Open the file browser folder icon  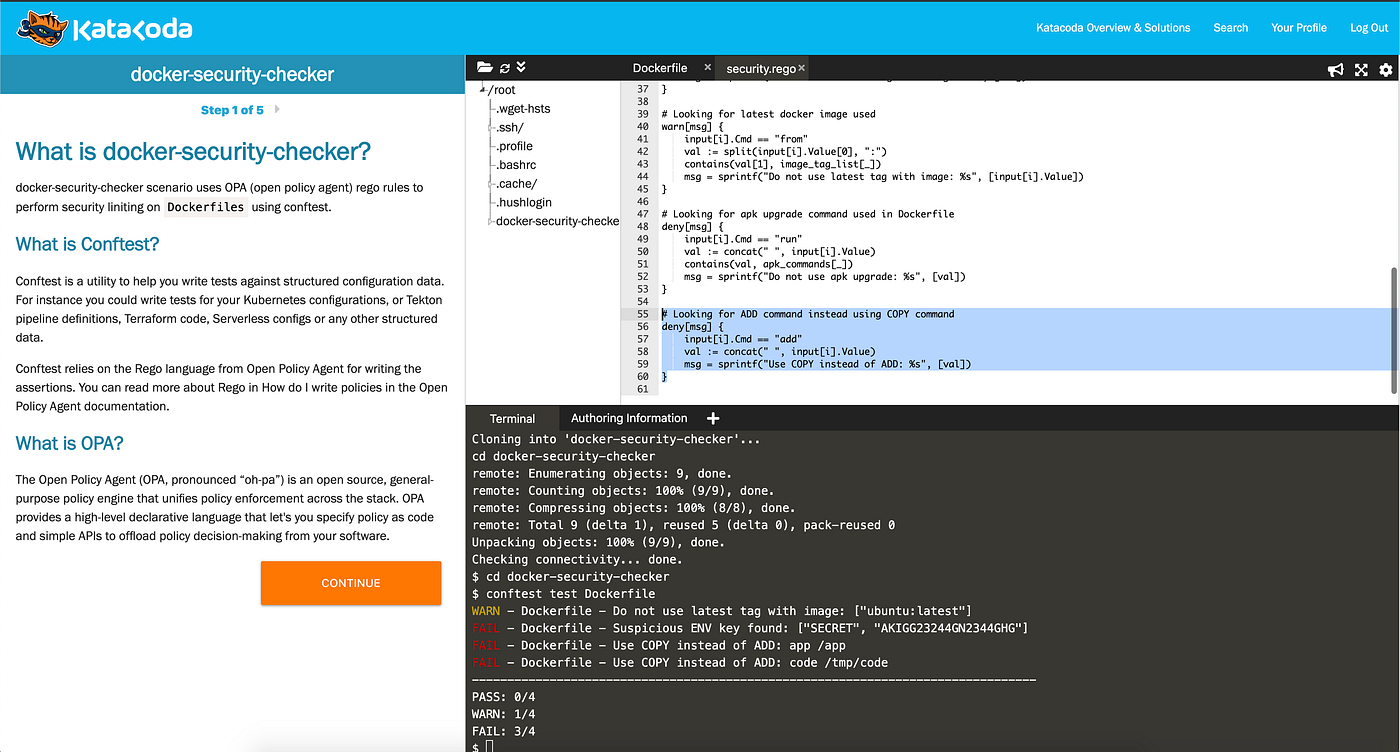485,67
